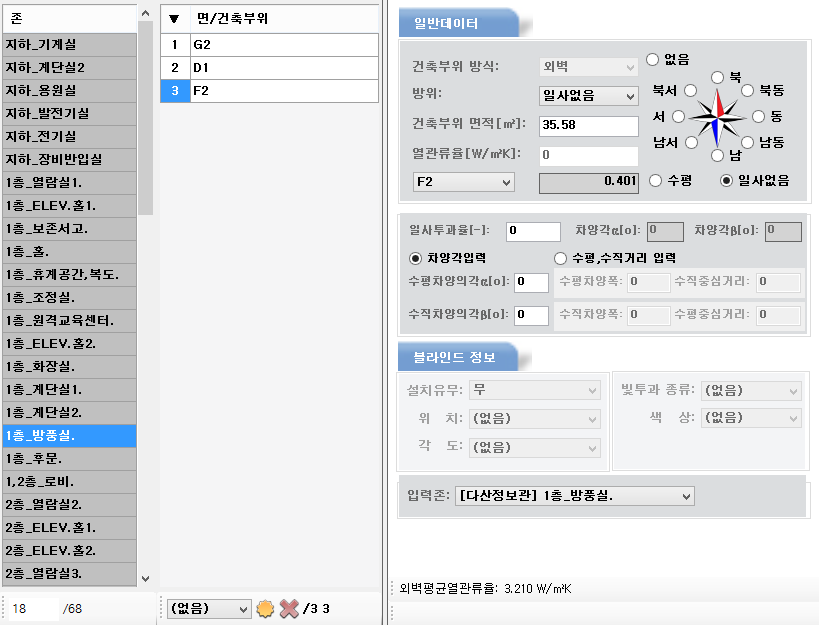Expand the 입력존 zone dropdown
This screenshot has width=819, height=625.
[x=574, y=496]
